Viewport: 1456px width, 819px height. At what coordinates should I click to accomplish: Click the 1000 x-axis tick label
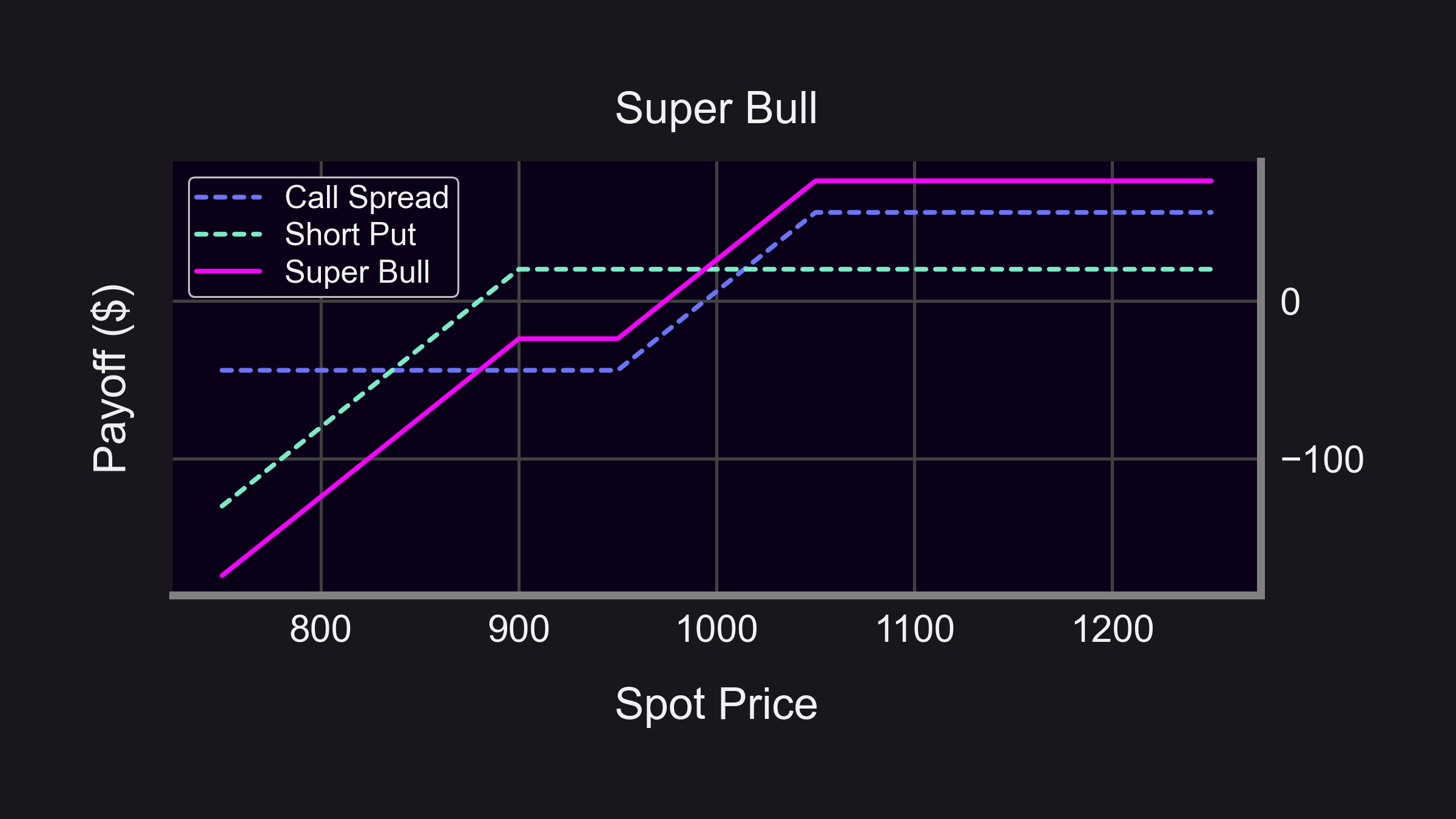[716, 629]
